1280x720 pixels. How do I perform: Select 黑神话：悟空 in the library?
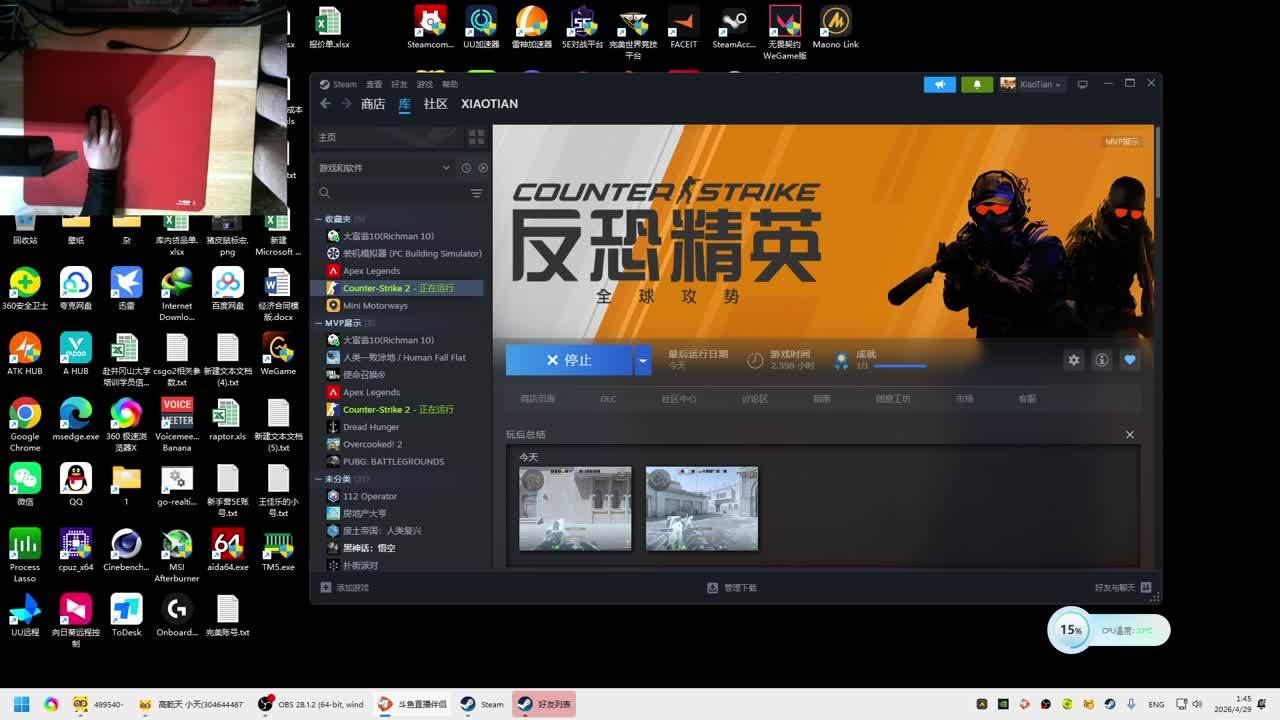point(399,548)
